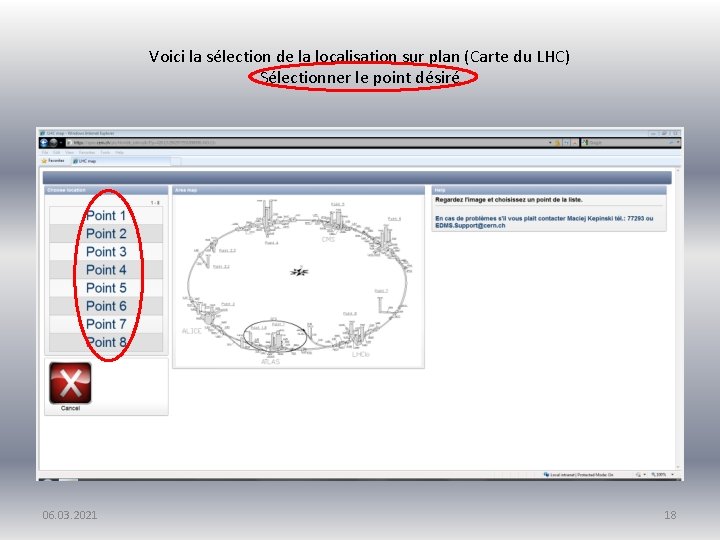Select Point 8 in the list

tap(106, 342)
